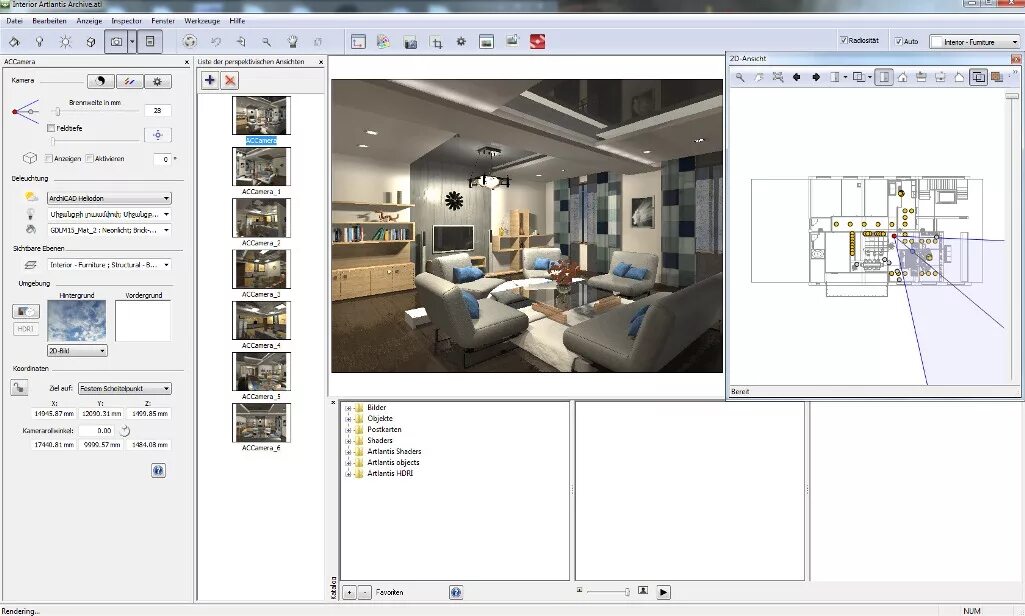
Task: Go to previous view in 2D-Ansicht
Action: (796, 77)
